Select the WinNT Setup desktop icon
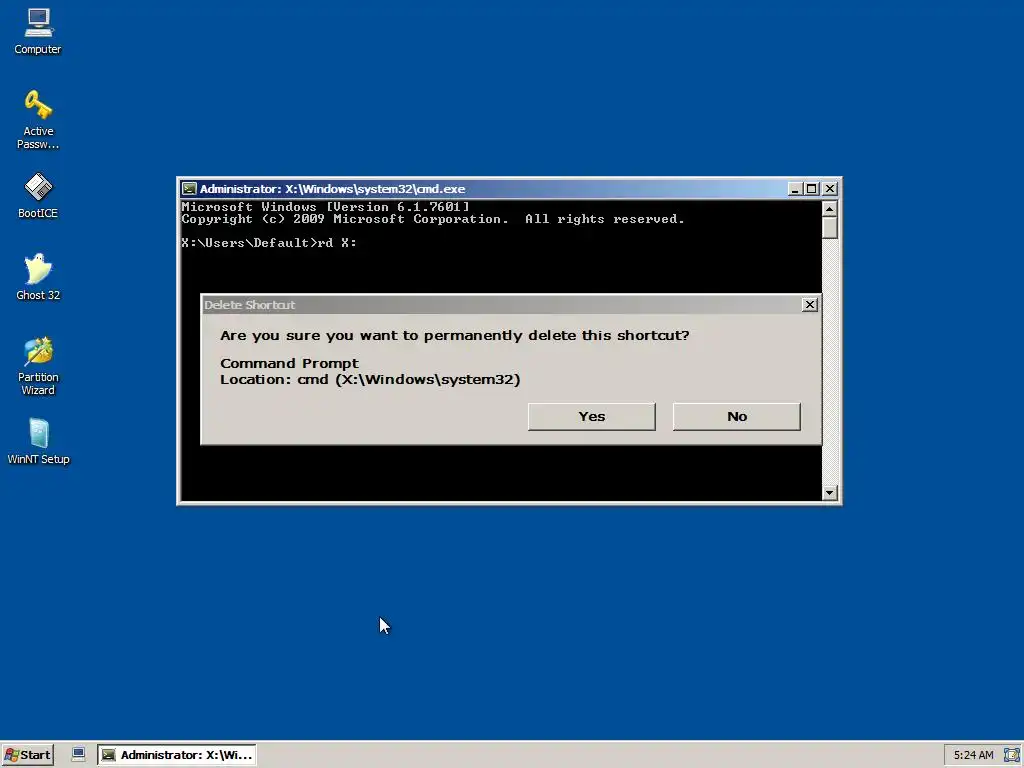The image size is (1024, 768). tap(38, 441)
